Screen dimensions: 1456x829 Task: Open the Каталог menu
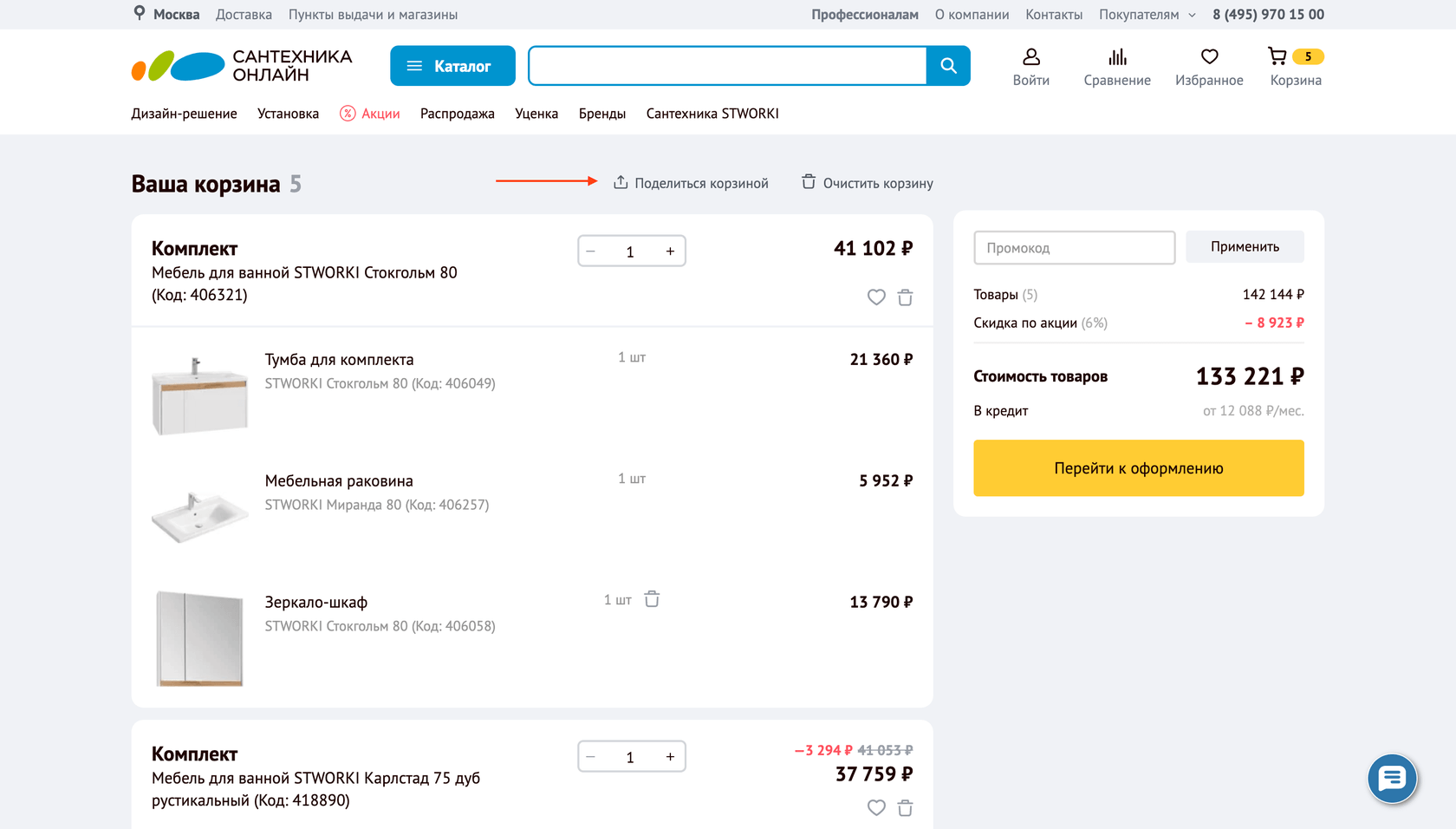coord(452,66)
